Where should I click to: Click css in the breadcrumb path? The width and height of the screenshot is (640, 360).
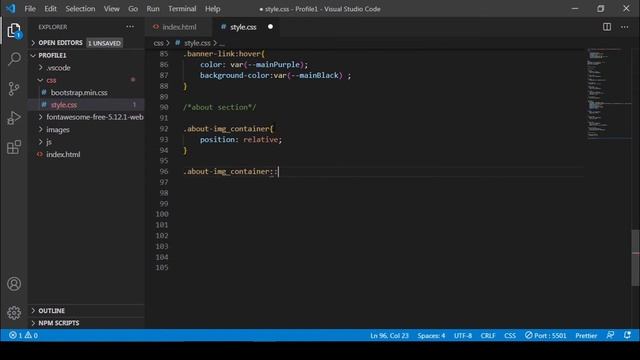tap(158, 43)
